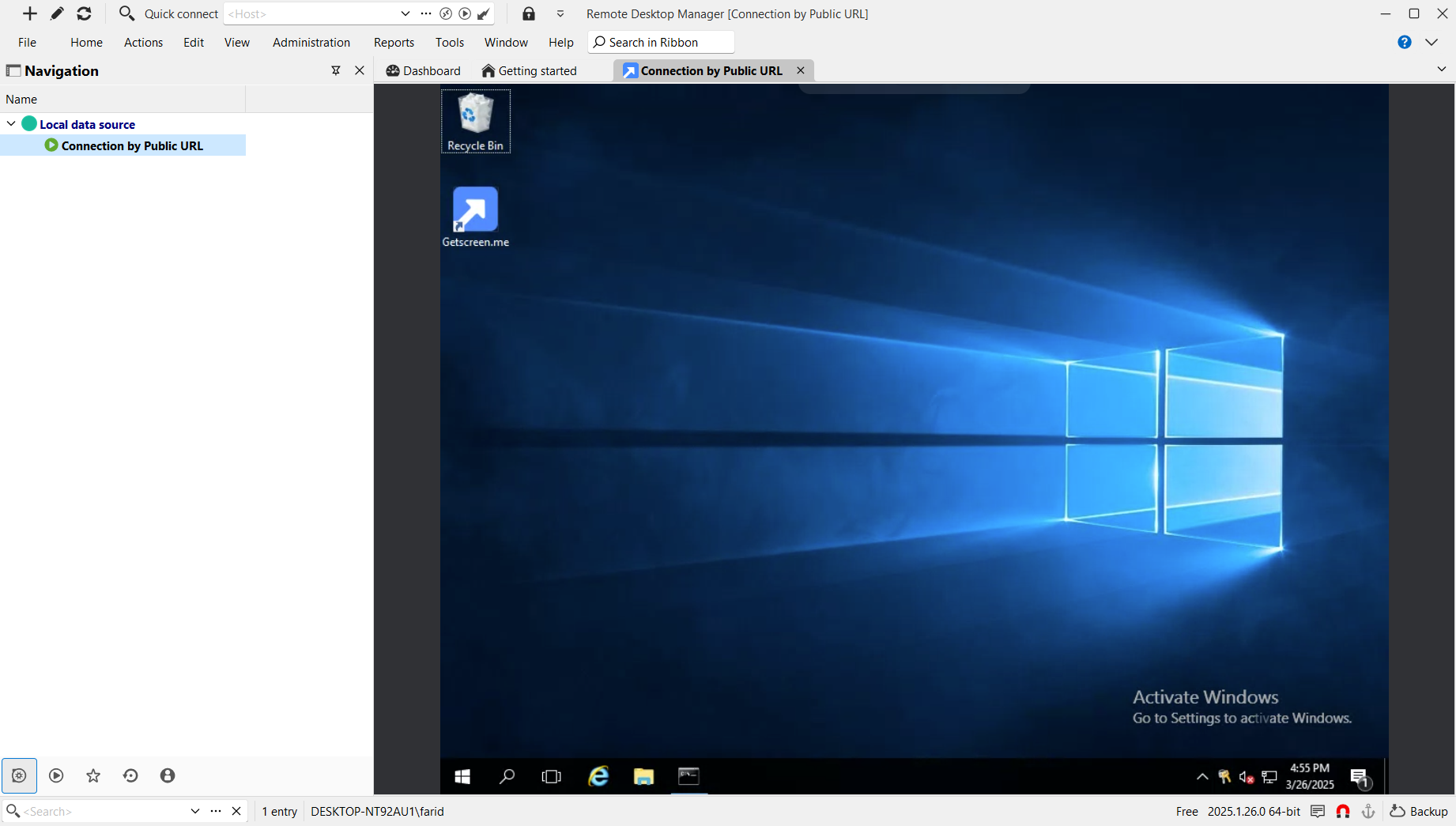
Task: Click the Backup button in status bar
Action: 1419,811
